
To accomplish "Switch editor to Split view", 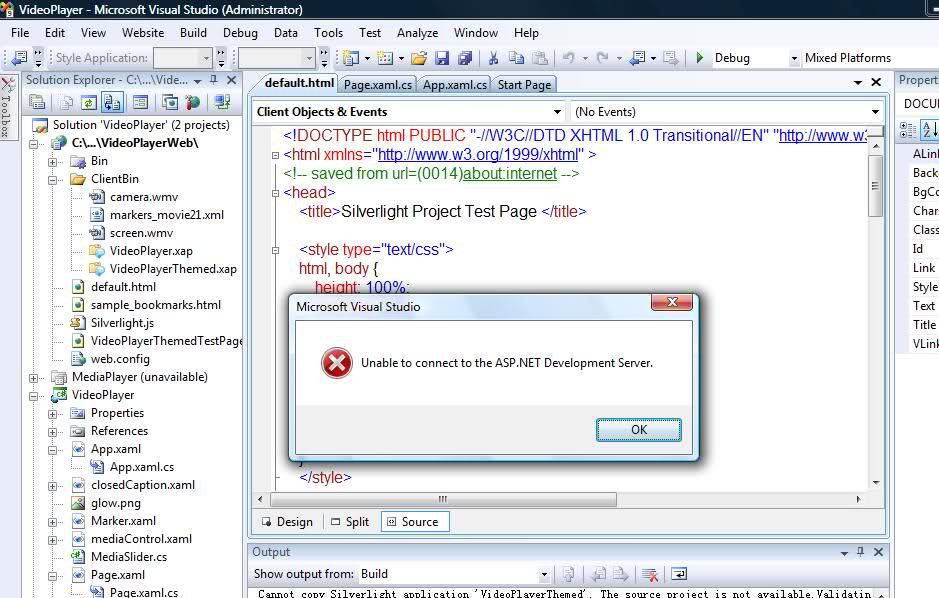I will 350,522.
